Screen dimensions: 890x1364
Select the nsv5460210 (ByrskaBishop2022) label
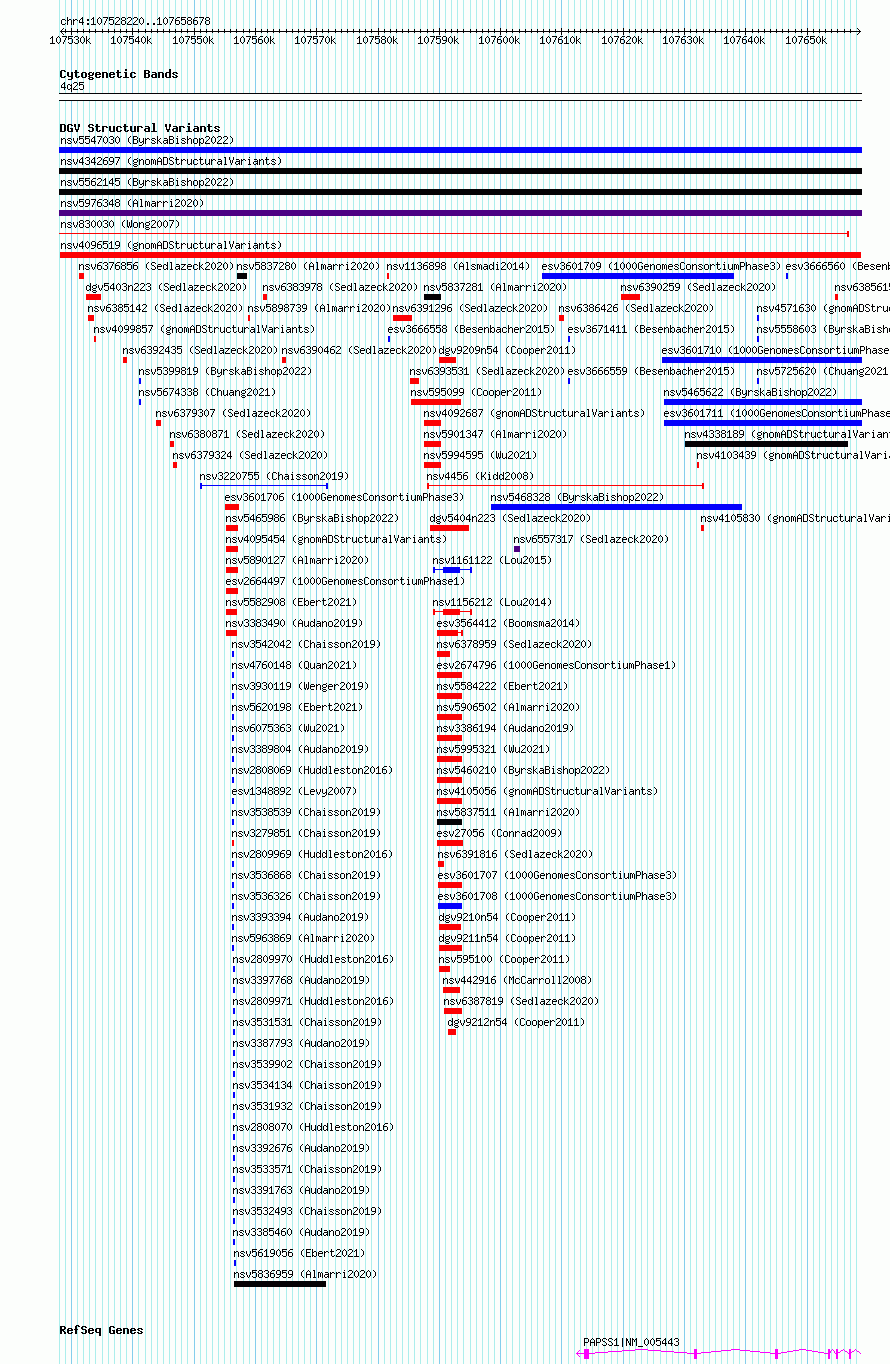tap(523, 770)
